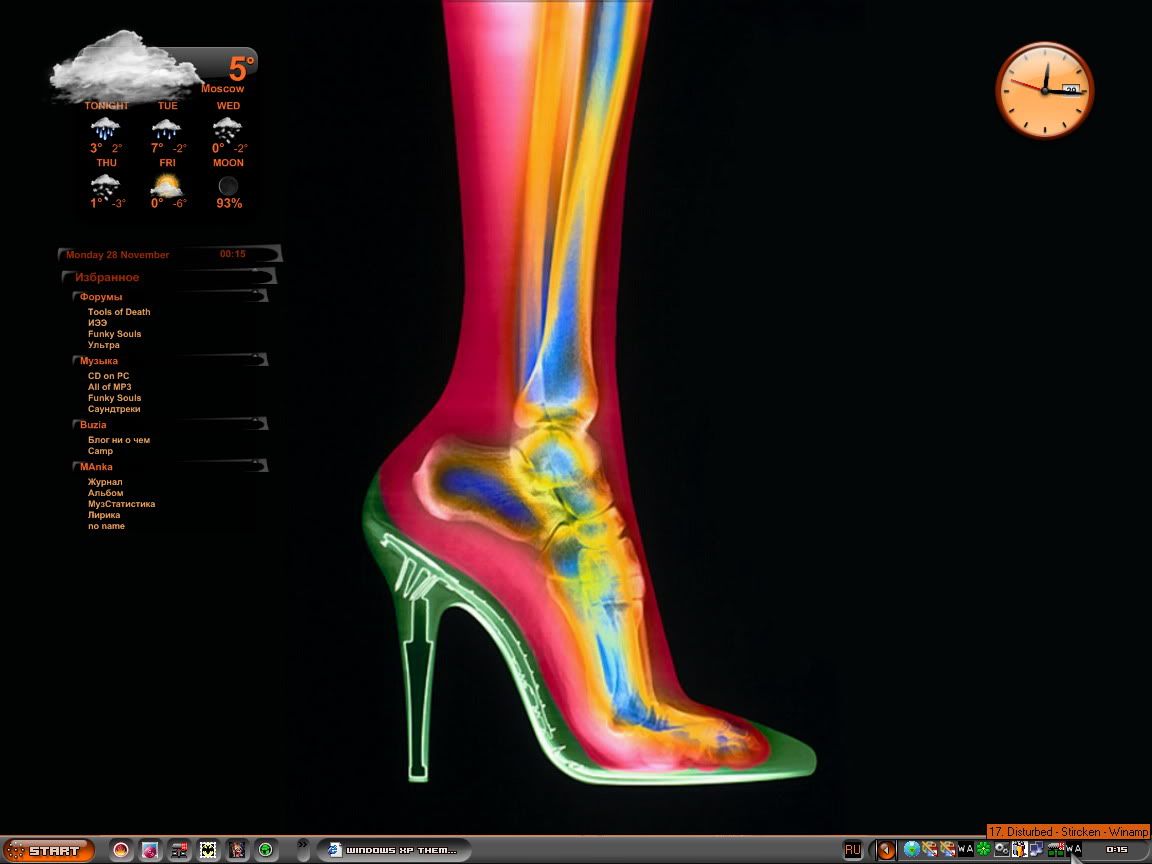This screenshot has height=864, width=1152.
Task: Open the Саундтреки link
Action: tap(114, 409)
